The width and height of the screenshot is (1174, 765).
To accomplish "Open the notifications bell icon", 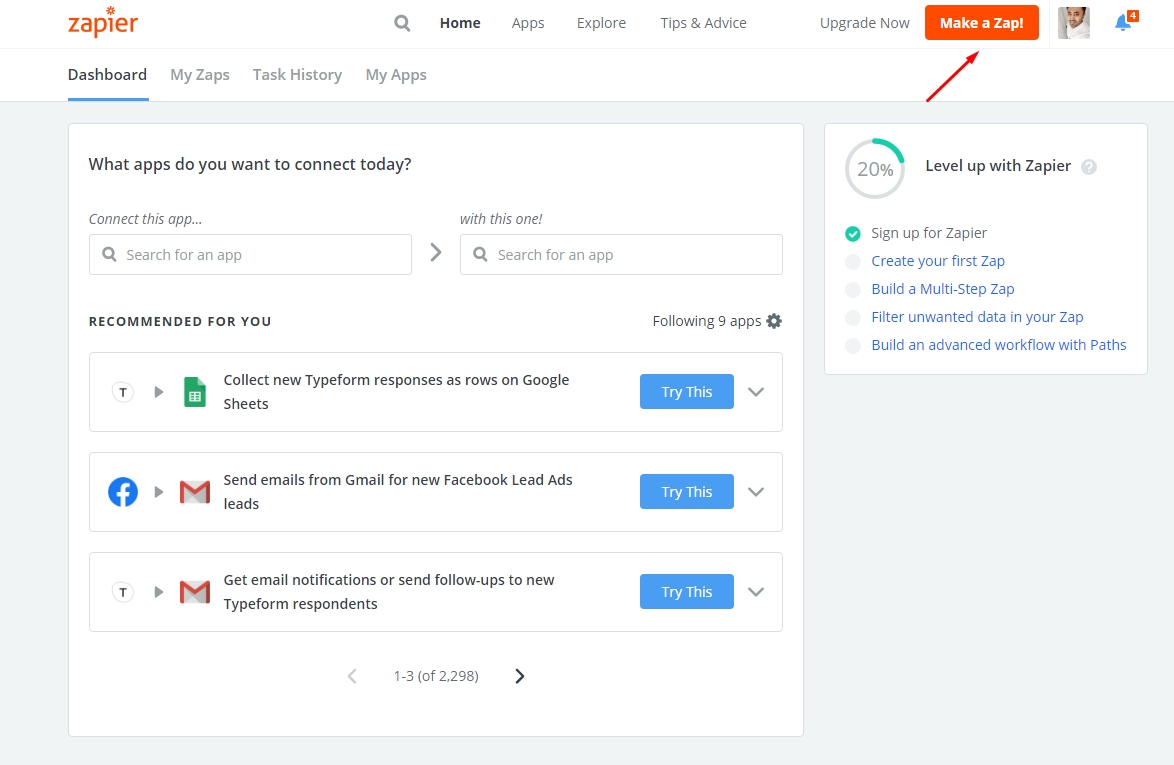I will (x=1123, y=23).
